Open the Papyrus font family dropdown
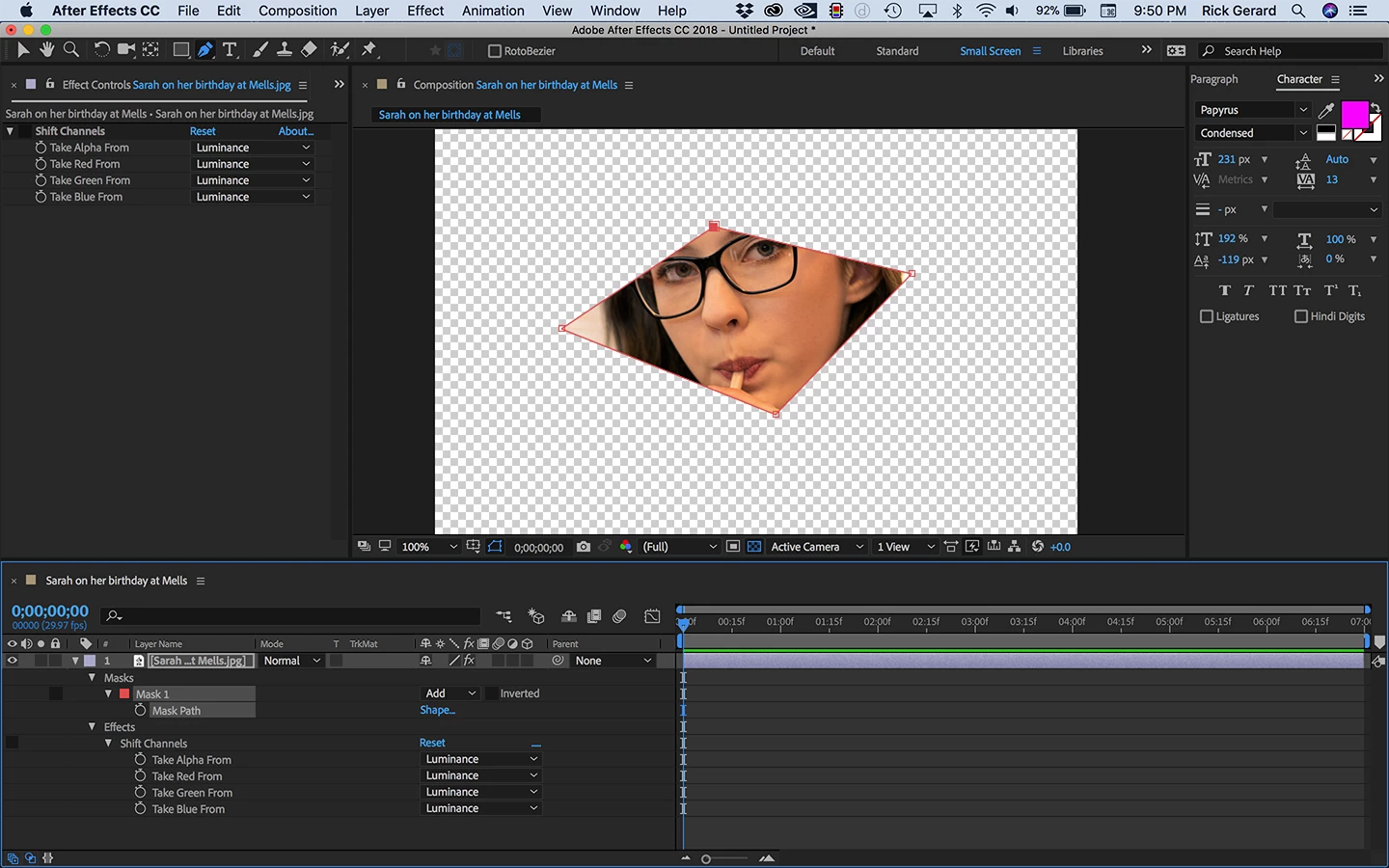 [1253, 110]
